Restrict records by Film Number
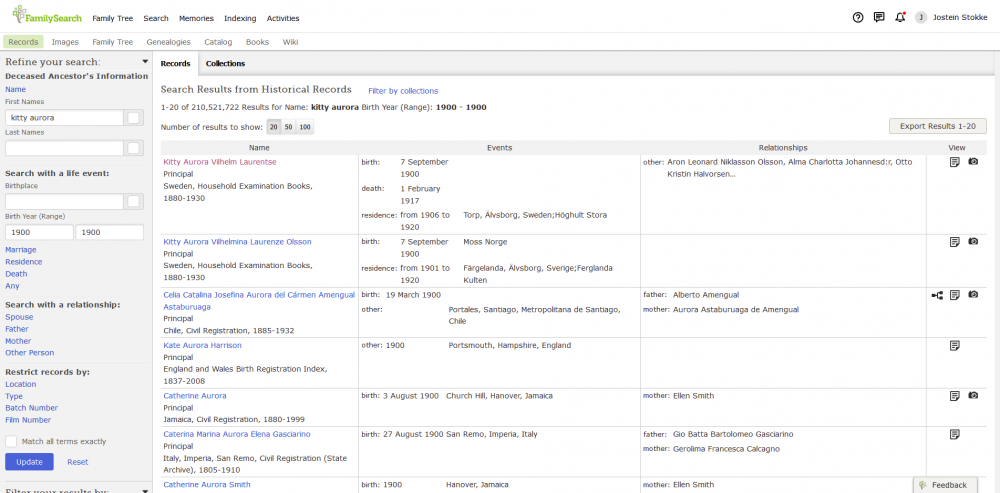This screenshot has height=493, width=1000. point(28,420)
